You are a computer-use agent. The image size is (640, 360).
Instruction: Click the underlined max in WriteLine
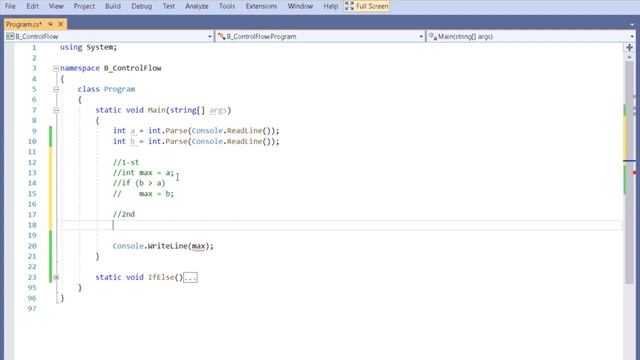click(198, 246)
